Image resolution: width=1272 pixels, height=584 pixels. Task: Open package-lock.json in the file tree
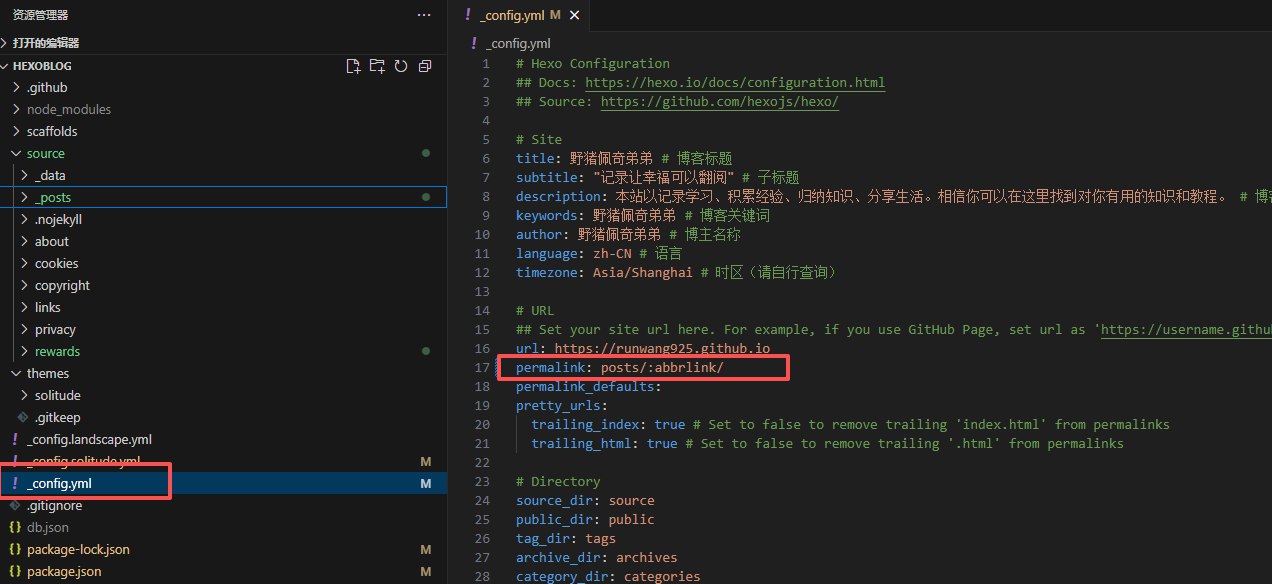pyautogui.click(x=78, y=549)
